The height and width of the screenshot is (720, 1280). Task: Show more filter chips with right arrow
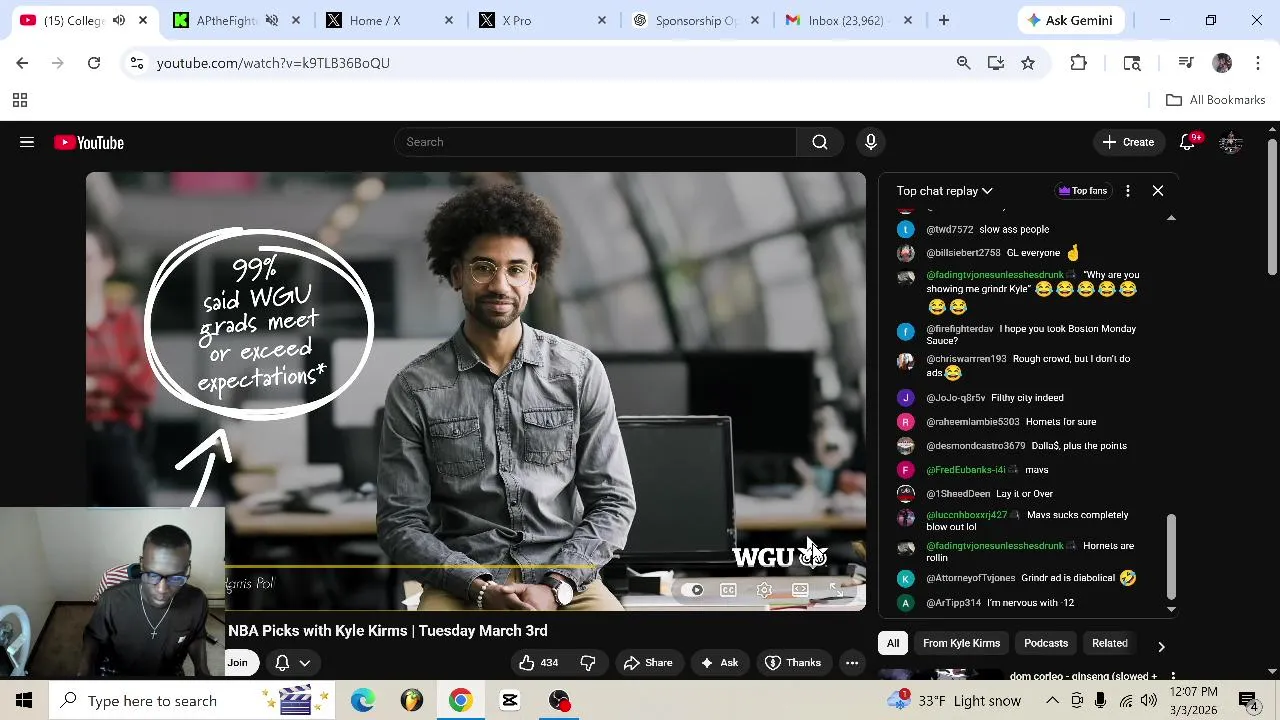pos(1161,646)
